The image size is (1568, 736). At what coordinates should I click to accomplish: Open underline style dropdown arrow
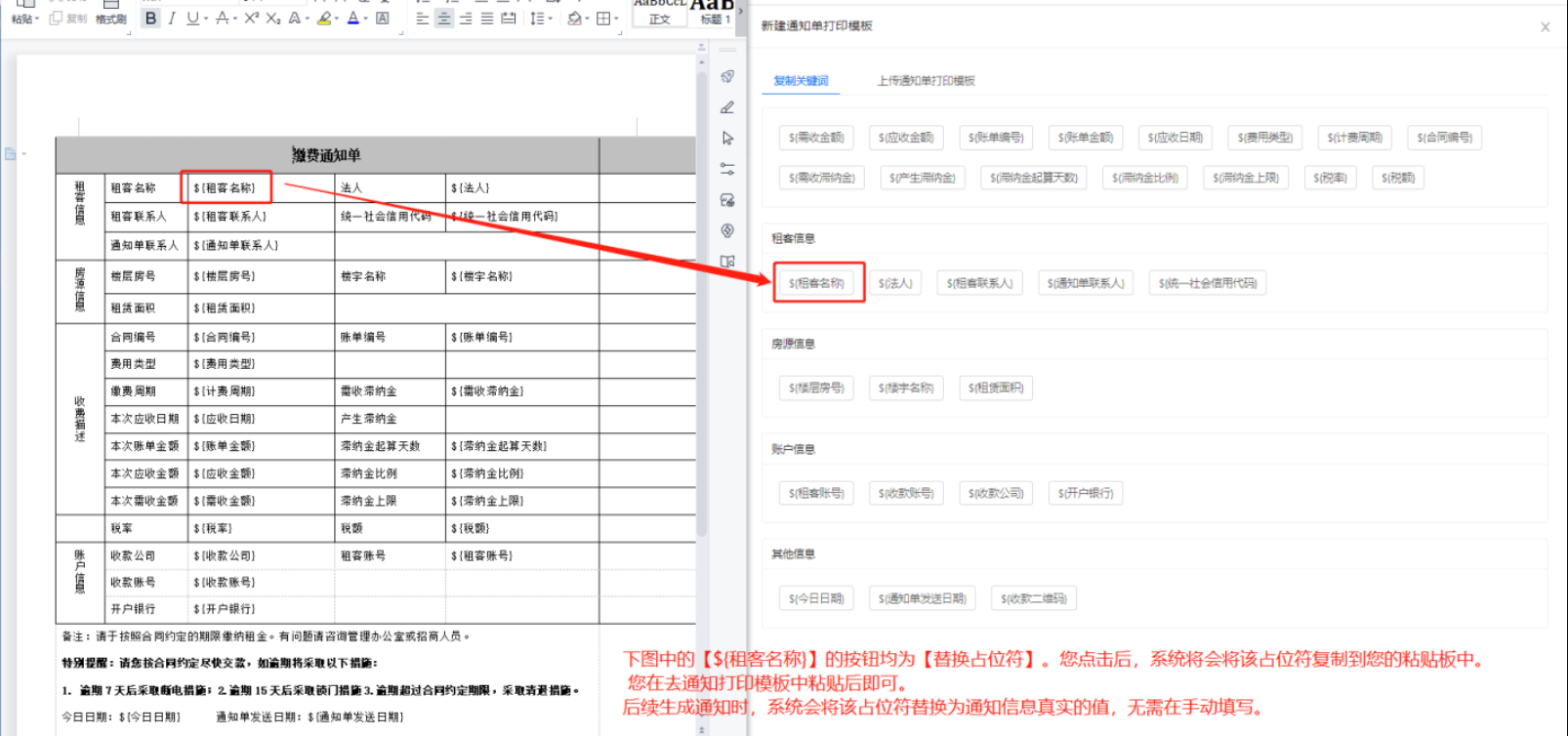coord(205,19)
